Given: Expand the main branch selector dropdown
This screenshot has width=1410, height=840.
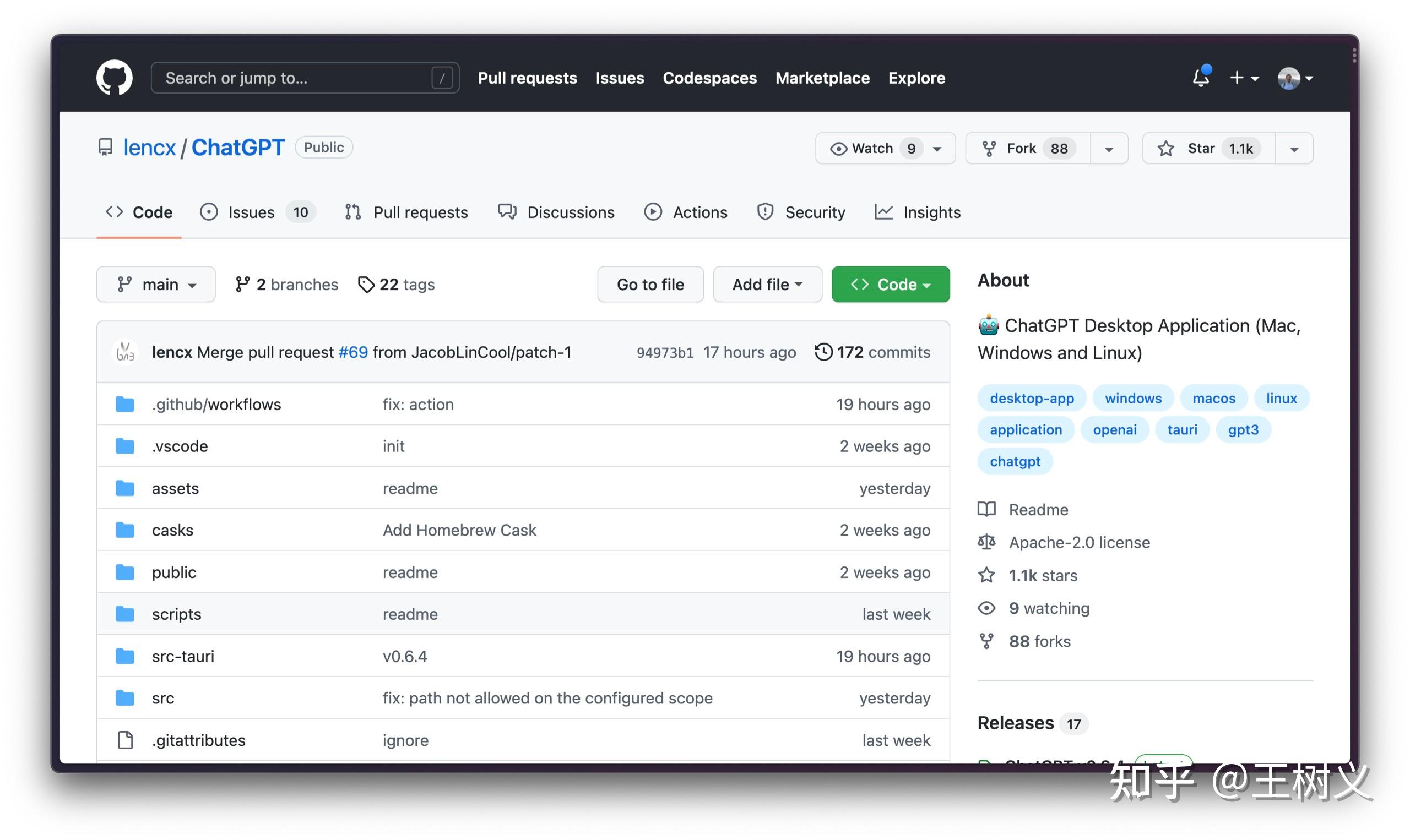Looking at the screenshot, I should click(x=156, y=284).
